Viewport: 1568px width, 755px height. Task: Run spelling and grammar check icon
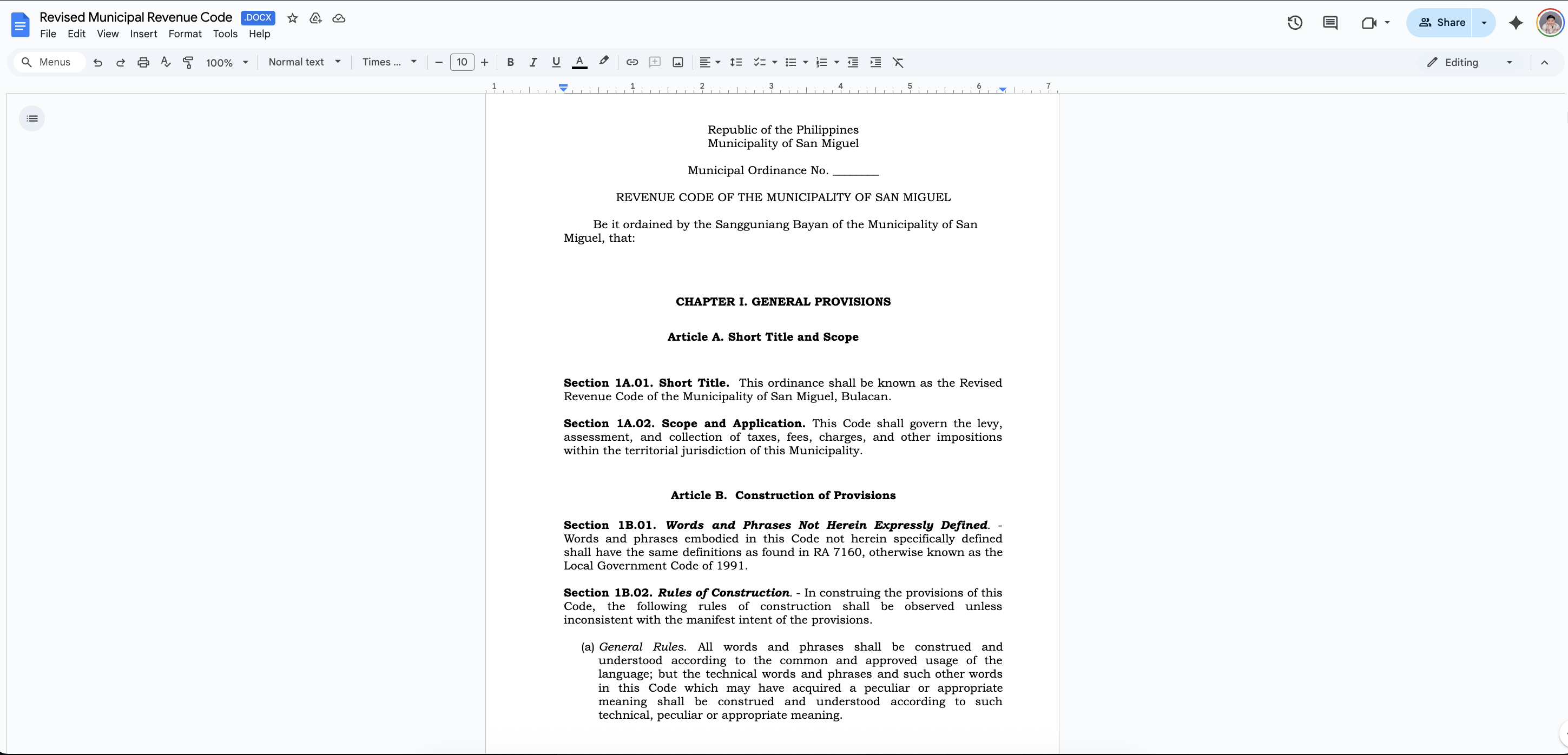[x=166, y=62]
